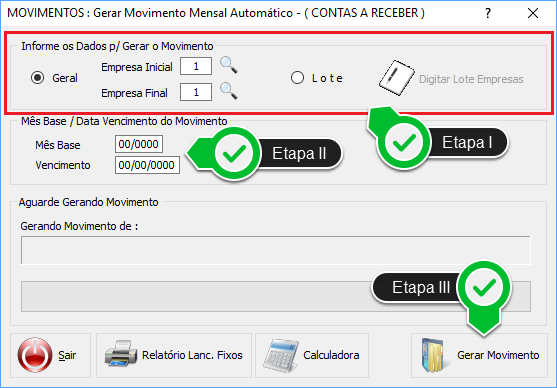
Task: Click the magnifier beside Empresa Inicial
Action: (x=229, y=65)
